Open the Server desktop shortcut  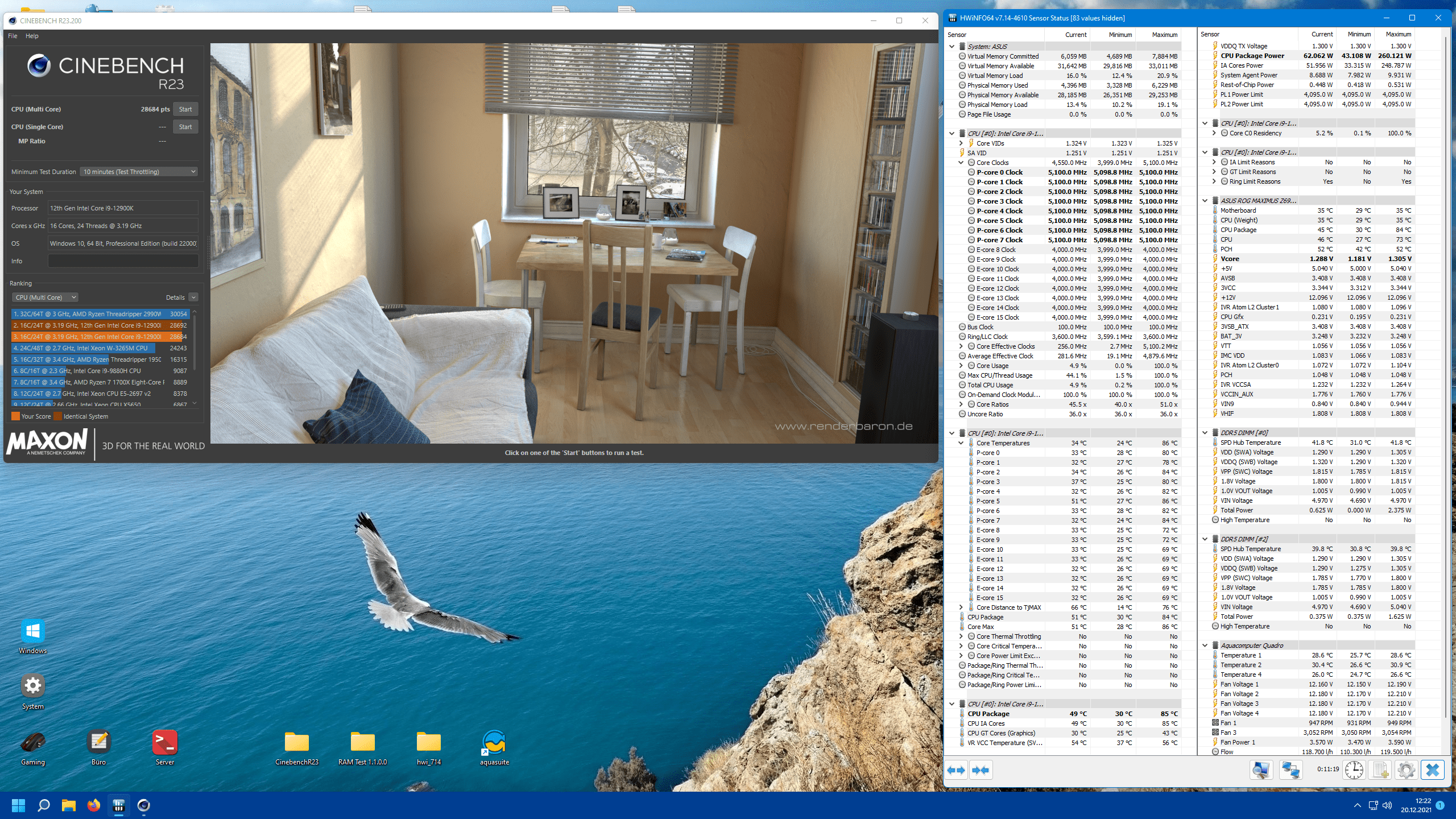pos(165,747)
